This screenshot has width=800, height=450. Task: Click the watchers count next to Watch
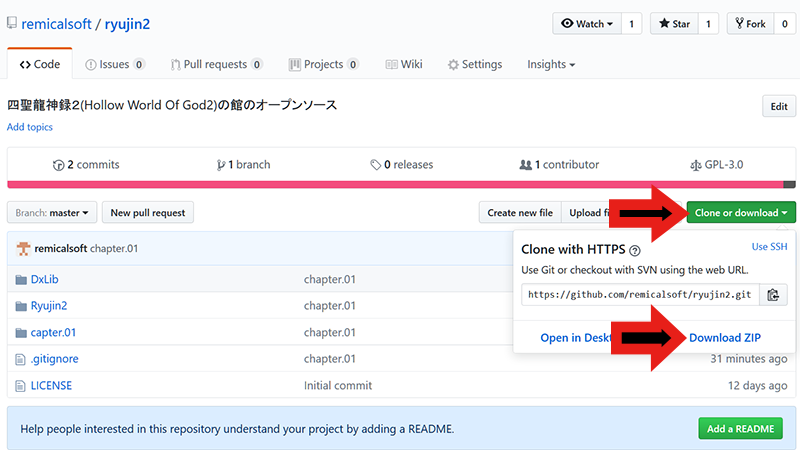(x=631, y=23)
